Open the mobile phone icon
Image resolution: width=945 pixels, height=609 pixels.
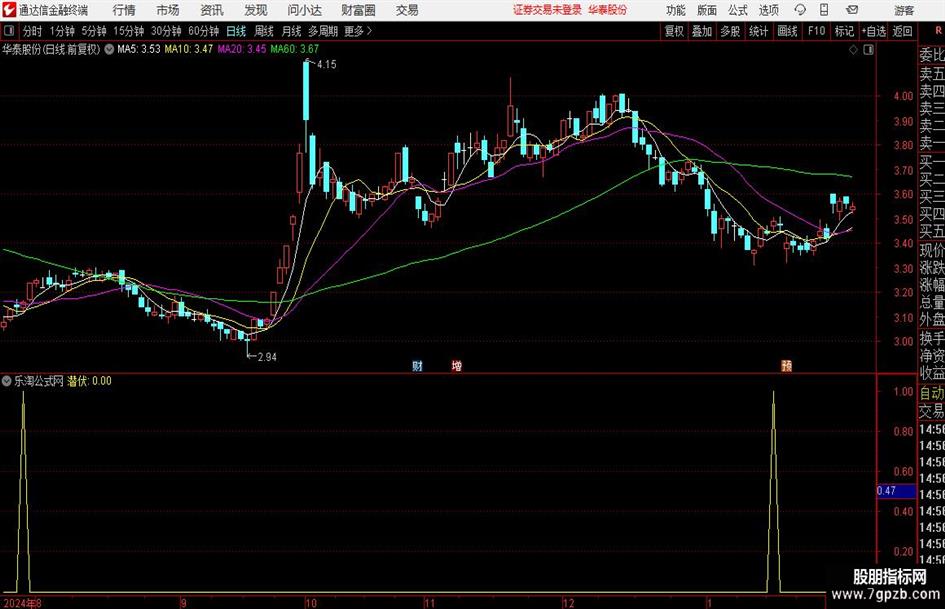(824, 10)
